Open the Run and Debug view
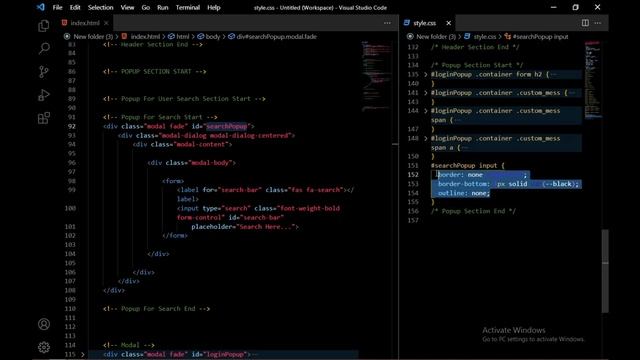The height and width of the screenshot is (360, 640). pos(44,95)
